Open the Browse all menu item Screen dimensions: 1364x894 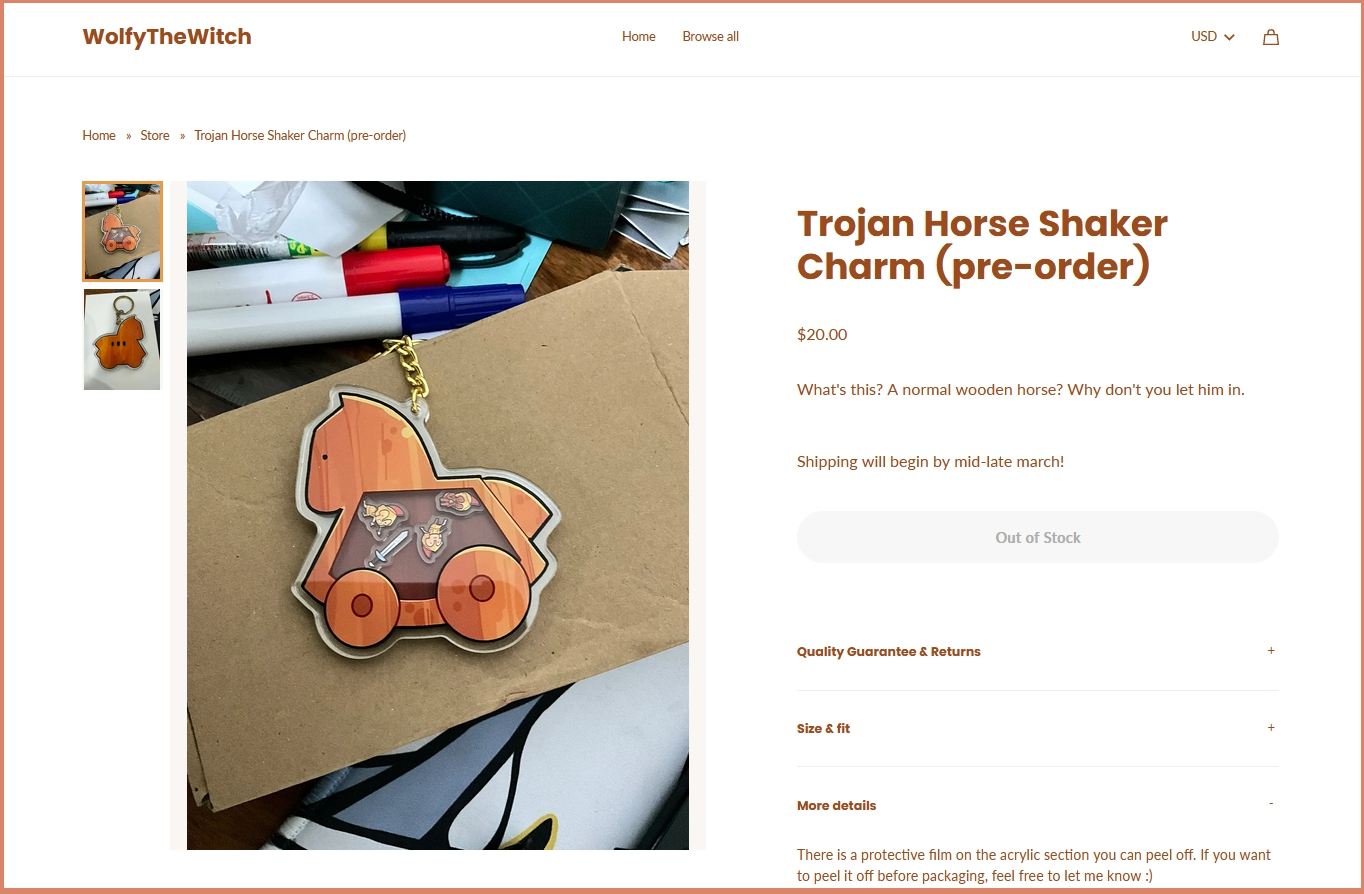[x=710, y=37]
